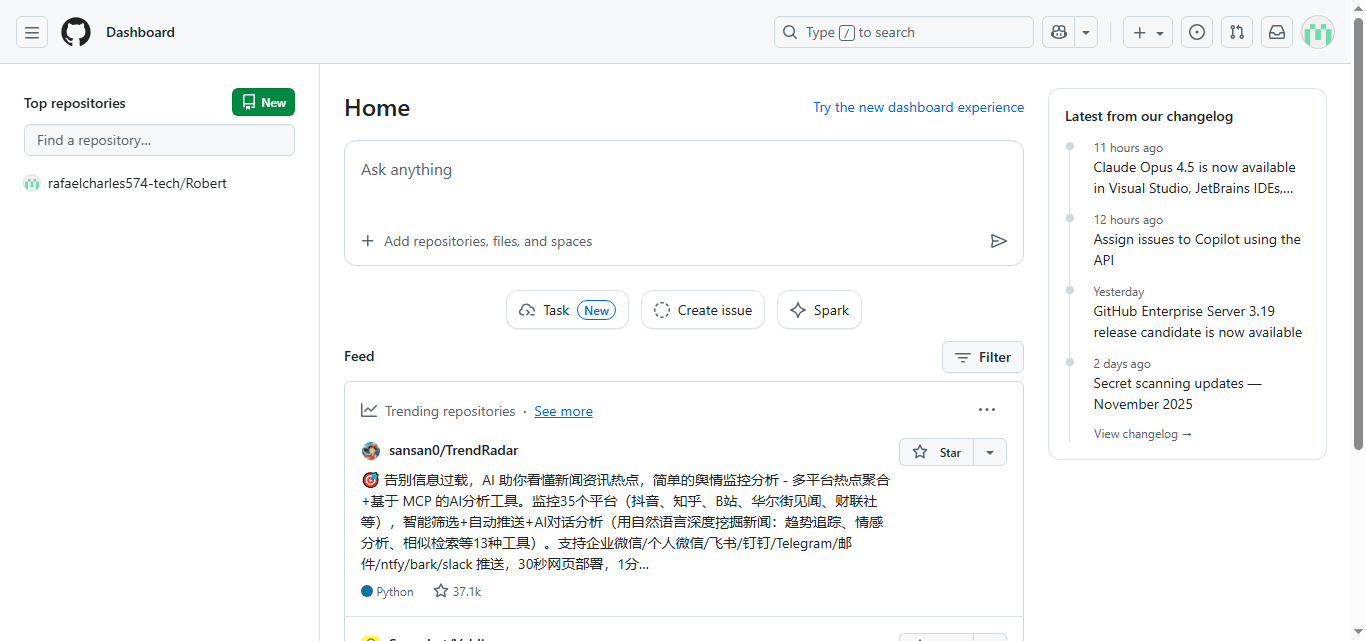Open the hamburger navigation menu
This screenshot has height=641, width=1366.
click(32, 32)
